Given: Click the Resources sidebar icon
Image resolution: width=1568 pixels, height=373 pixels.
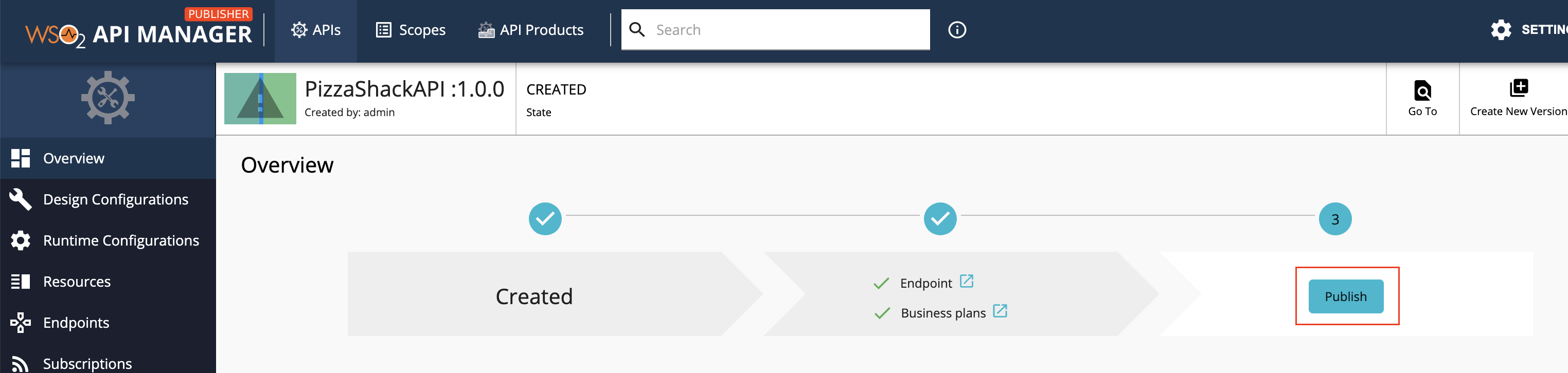Looking at the screenshot, I should point(20,281).
